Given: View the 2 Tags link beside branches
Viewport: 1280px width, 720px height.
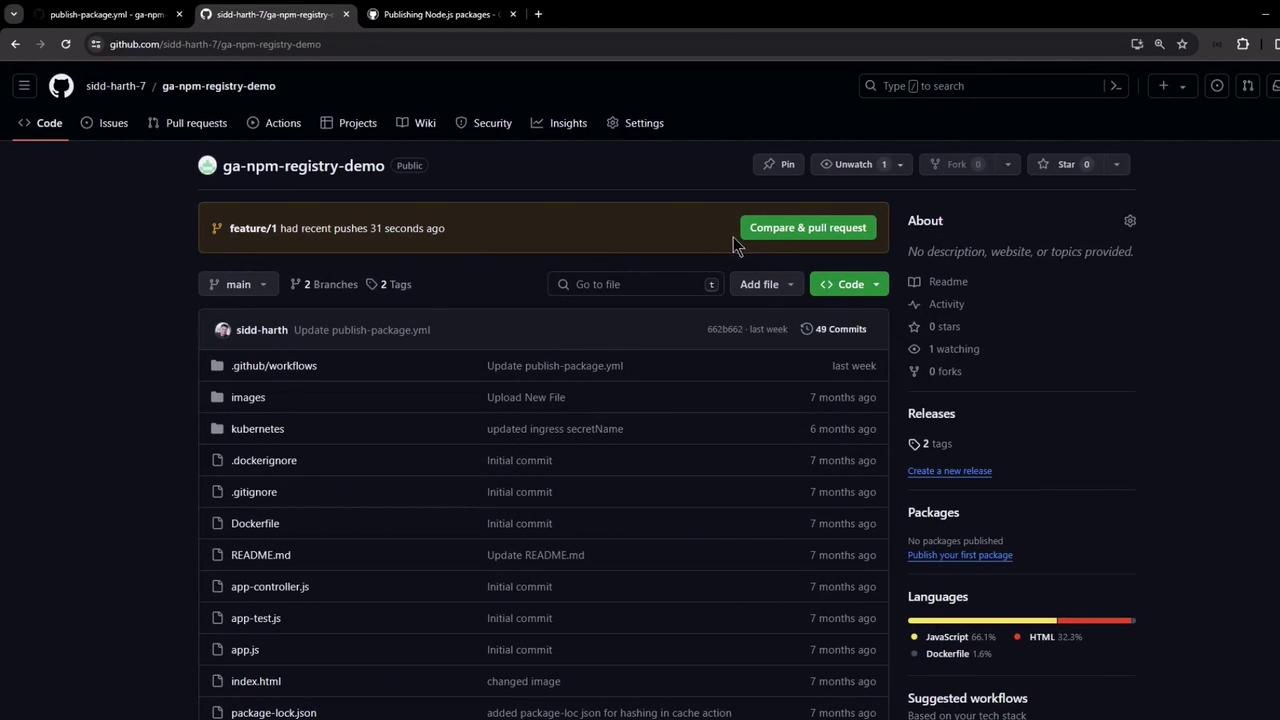Looking at the screenshot, I should pyautogui.click(x=388, y=285).
